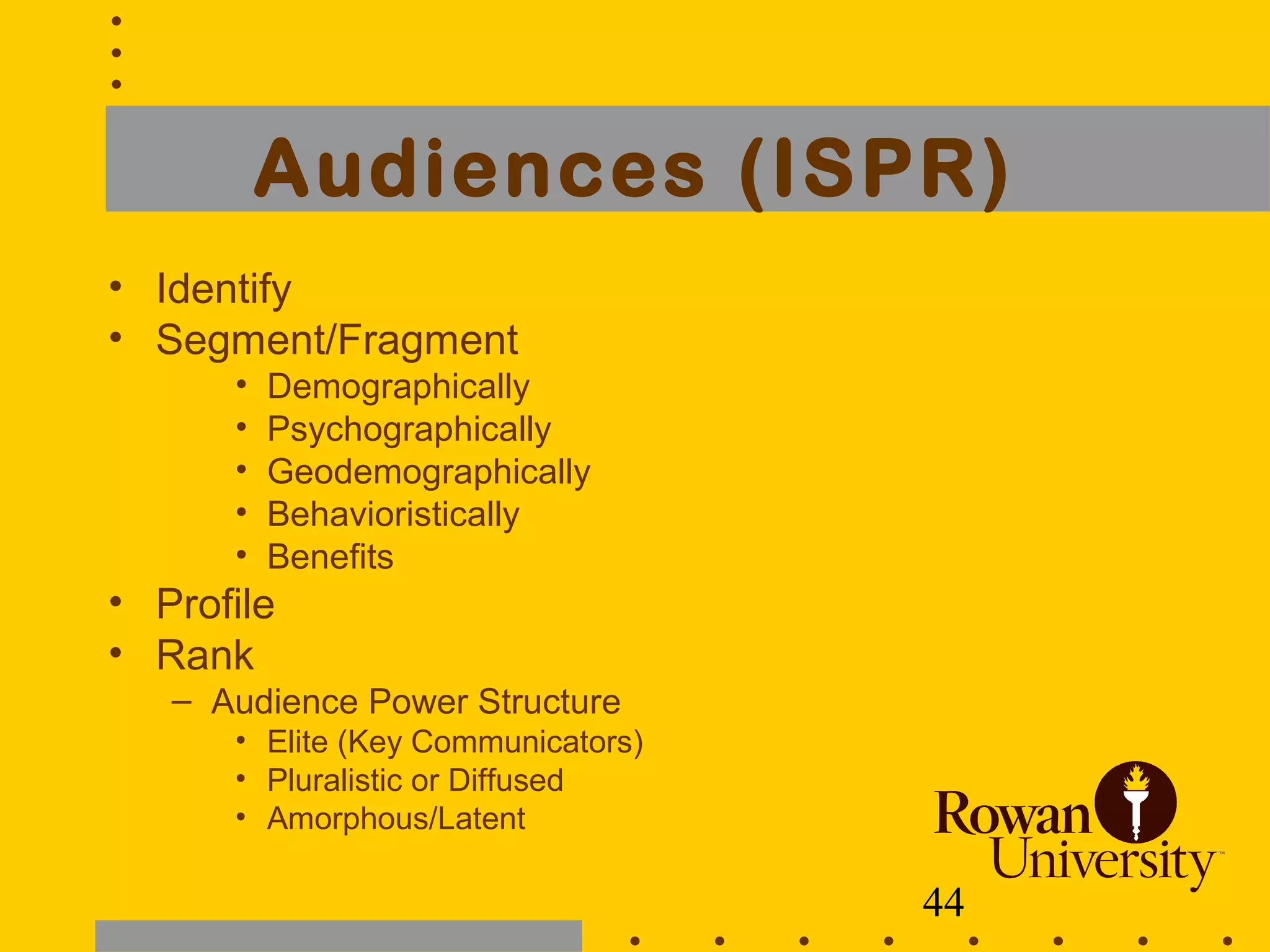Click 'Elite (Key Communicators)' item
The height and width of the screenshot is (952, 1270).
(455, 743)
